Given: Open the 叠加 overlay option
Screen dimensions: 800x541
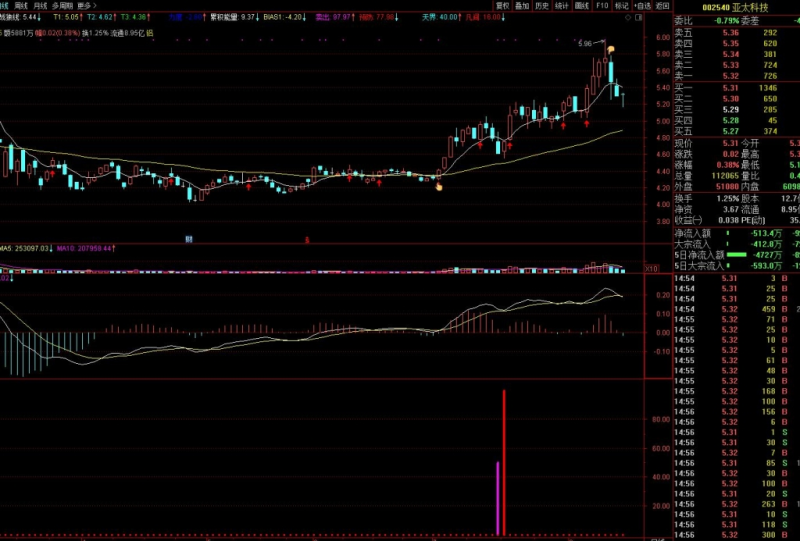Looking at the screenshot, I should 522,5.
